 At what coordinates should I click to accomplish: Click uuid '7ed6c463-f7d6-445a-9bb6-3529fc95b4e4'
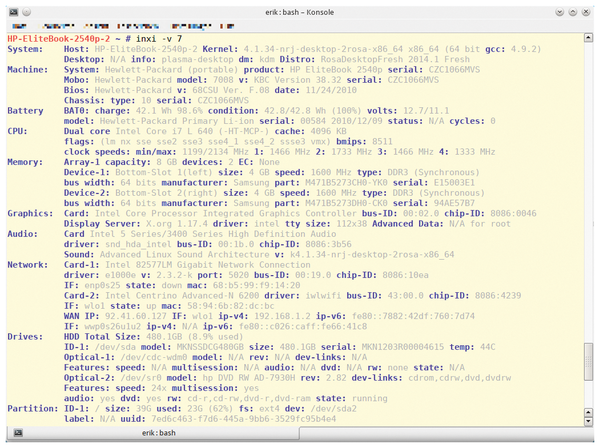243,419
